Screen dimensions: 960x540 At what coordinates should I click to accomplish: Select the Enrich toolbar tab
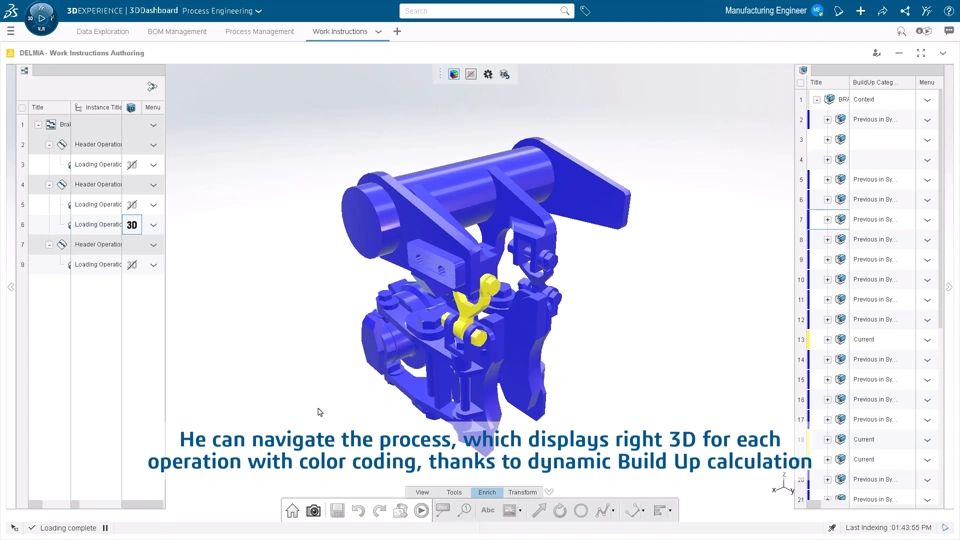pos(487,492)
